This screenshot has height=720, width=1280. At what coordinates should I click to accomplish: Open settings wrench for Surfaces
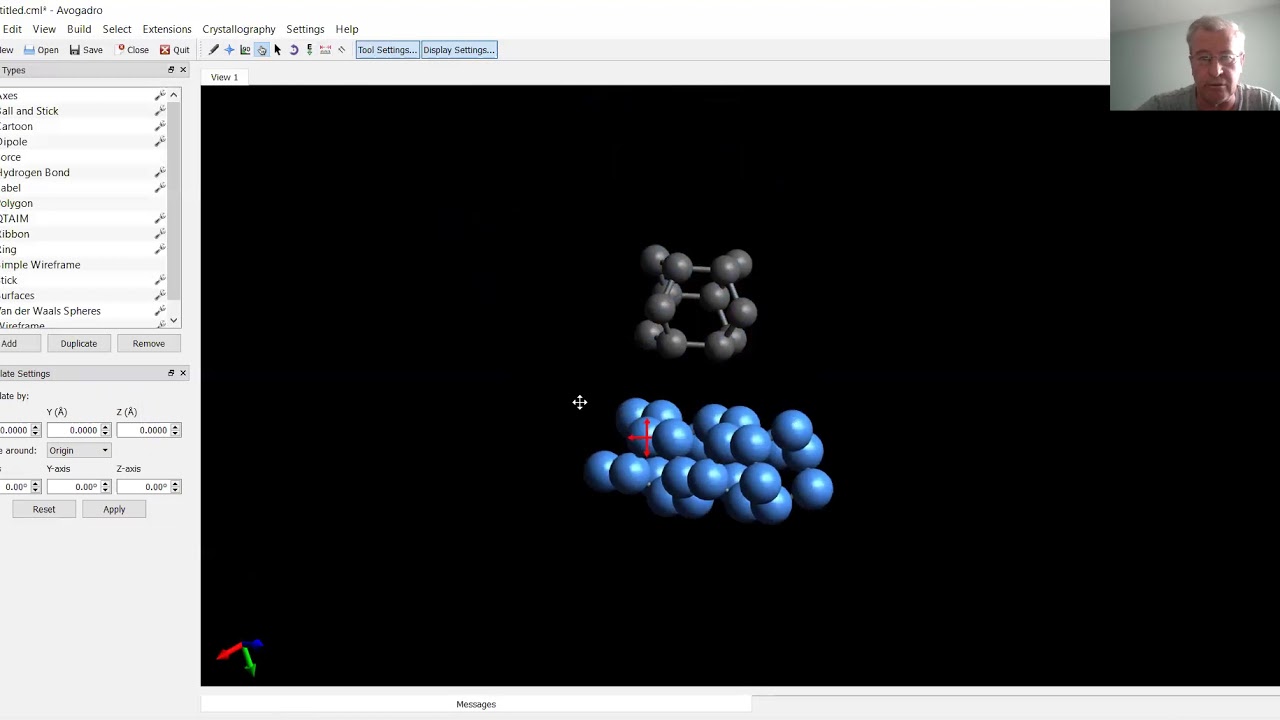159,296
